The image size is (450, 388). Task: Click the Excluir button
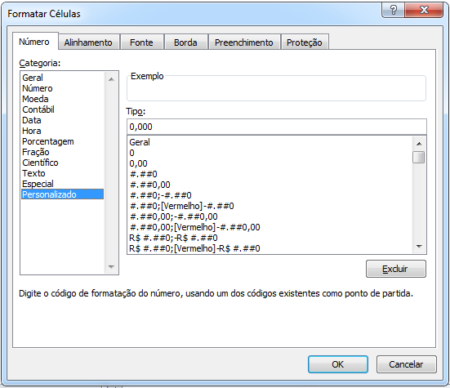point(396,269)
